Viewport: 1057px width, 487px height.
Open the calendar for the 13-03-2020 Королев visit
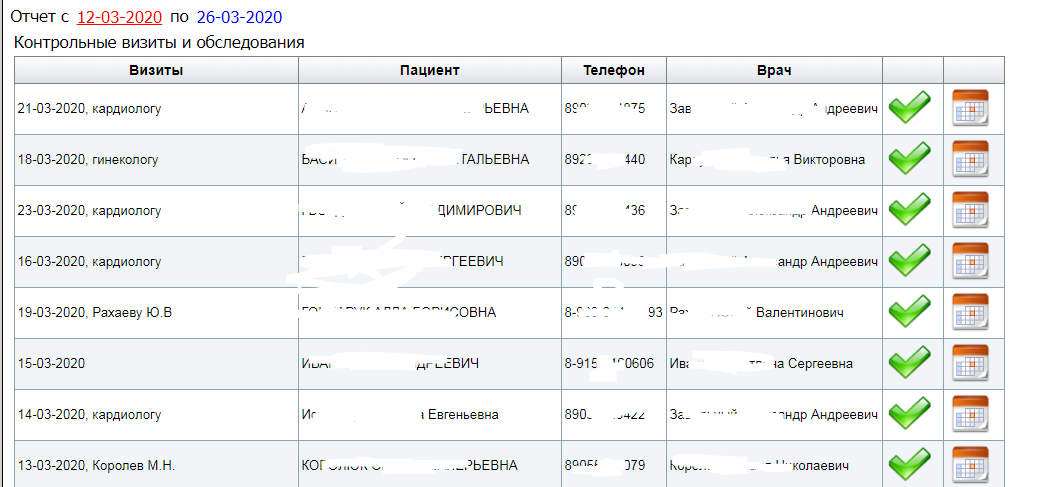pyautogui.click(x=970, y=465)
